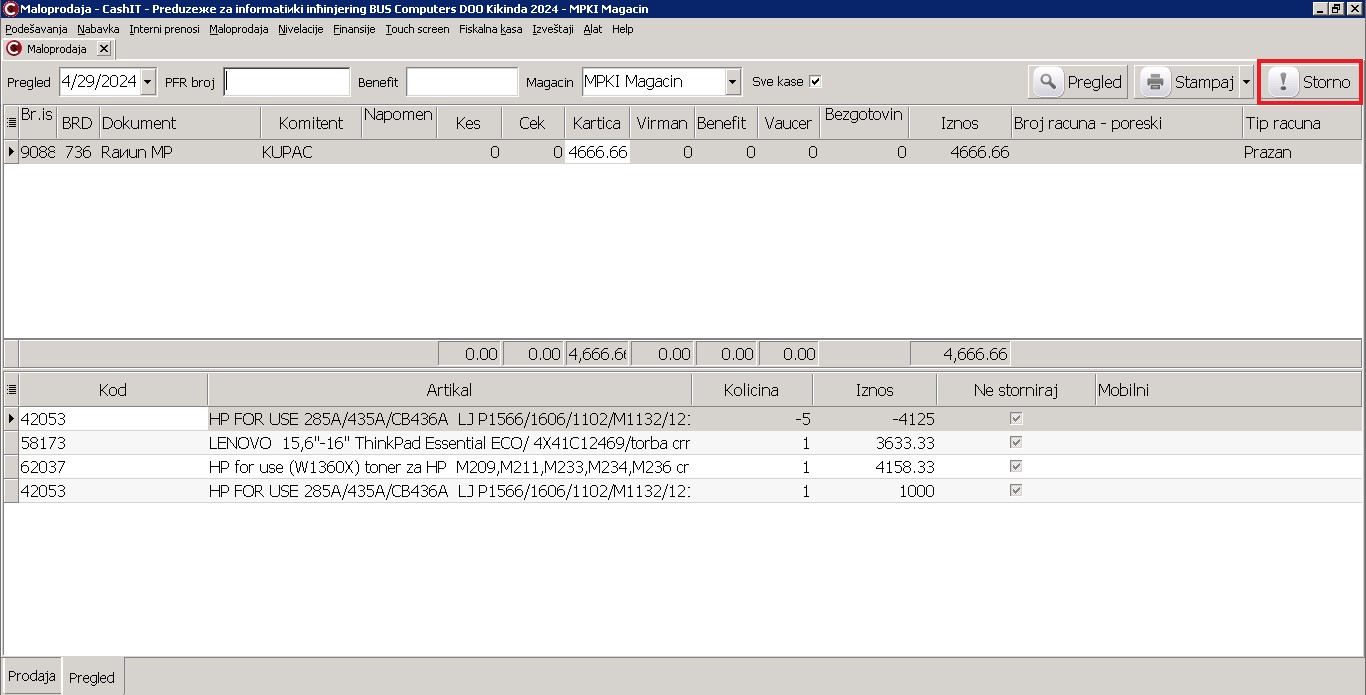The height and width of the screenshot is (695, 1366).
Task: Expand the Magacin combo box arrow
Action: point(733,82)
